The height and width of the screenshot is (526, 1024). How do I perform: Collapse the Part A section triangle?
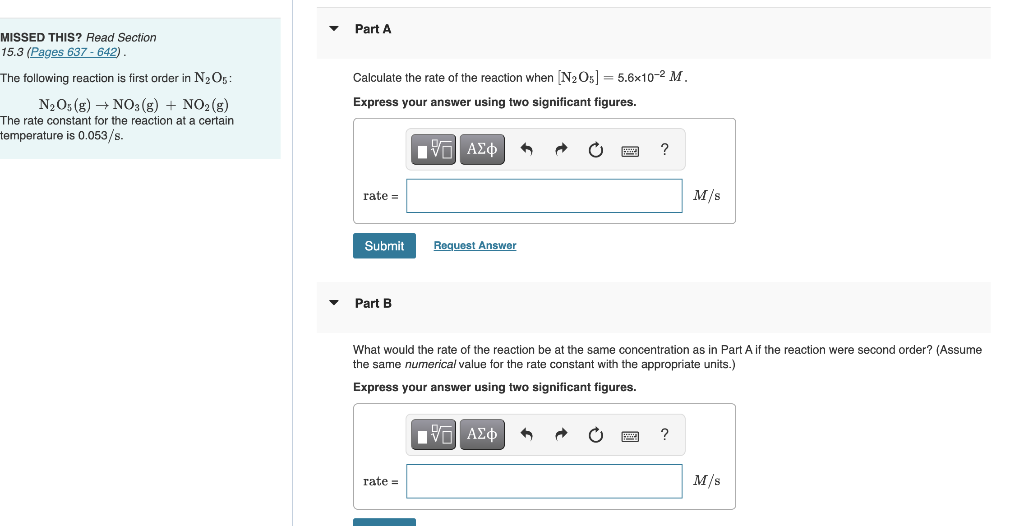[x=334, y=29]
